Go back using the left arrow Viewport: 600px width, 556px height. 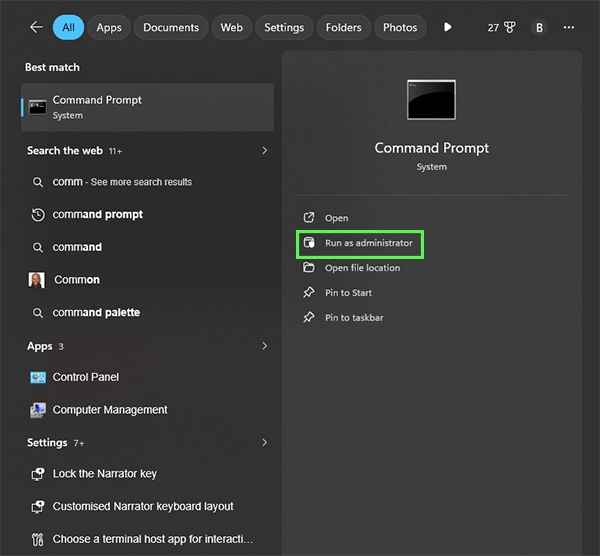(x=36, y=27)
